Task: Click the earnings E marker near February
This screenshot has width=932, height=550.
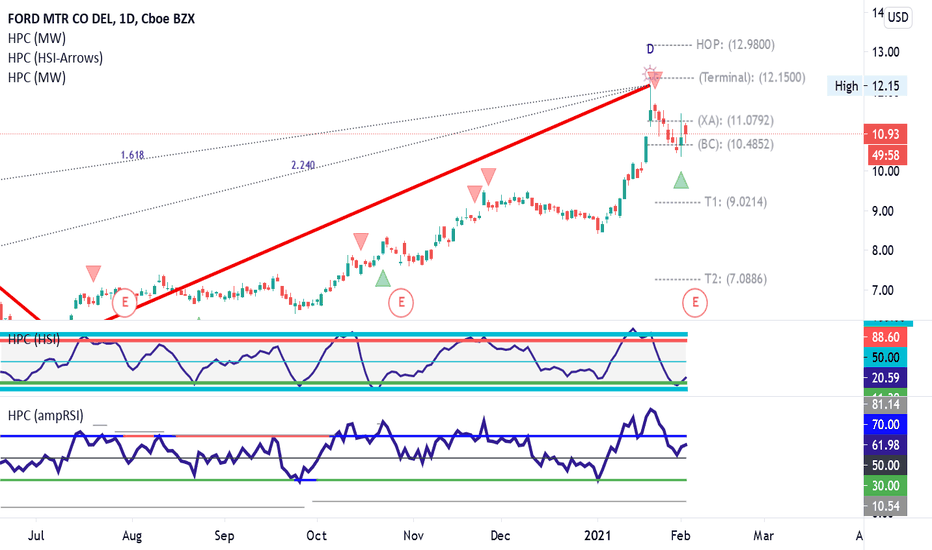Action: (695, 303)
